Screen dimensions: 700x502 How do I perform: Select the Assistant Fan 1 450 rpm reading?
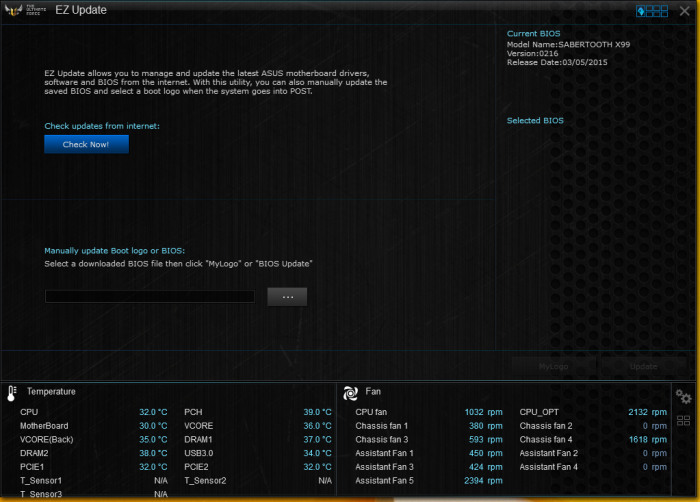486,453
